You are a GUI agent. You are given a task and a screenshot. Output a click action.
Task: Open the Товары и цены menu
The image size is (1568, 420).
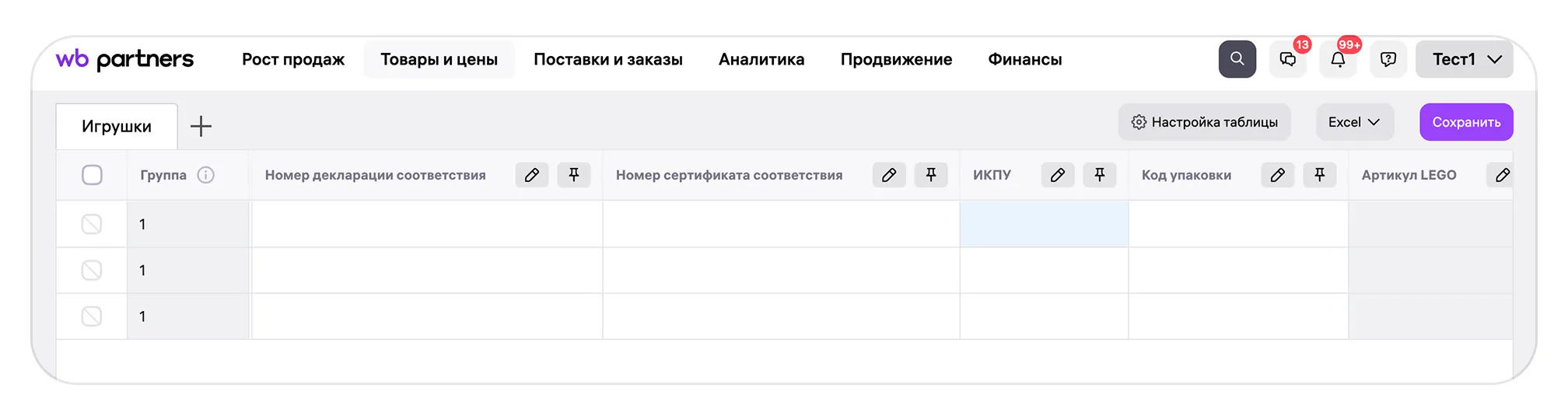(439, 60)
